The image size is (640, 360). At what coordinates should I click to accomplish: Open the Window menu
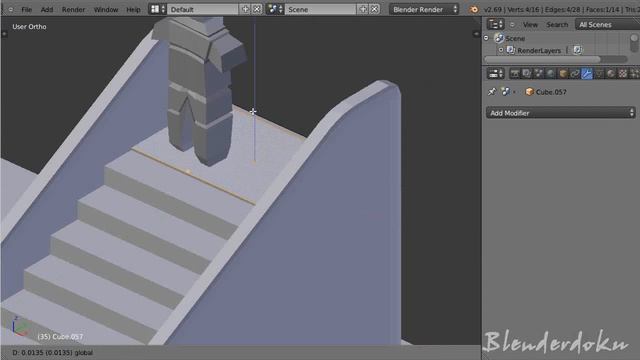click(x=106, y=9)
